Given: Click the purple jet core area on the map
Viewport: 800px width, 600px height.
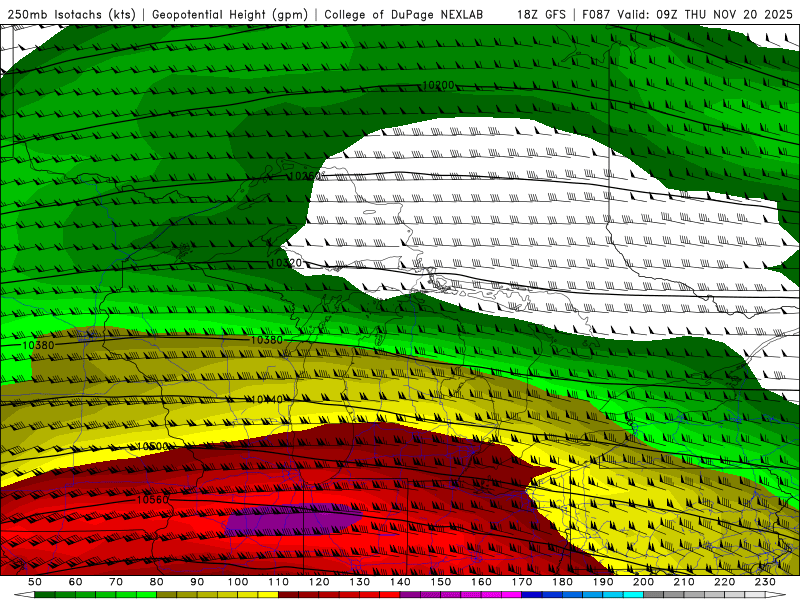Looking at the screenshot, I should 292,519.
